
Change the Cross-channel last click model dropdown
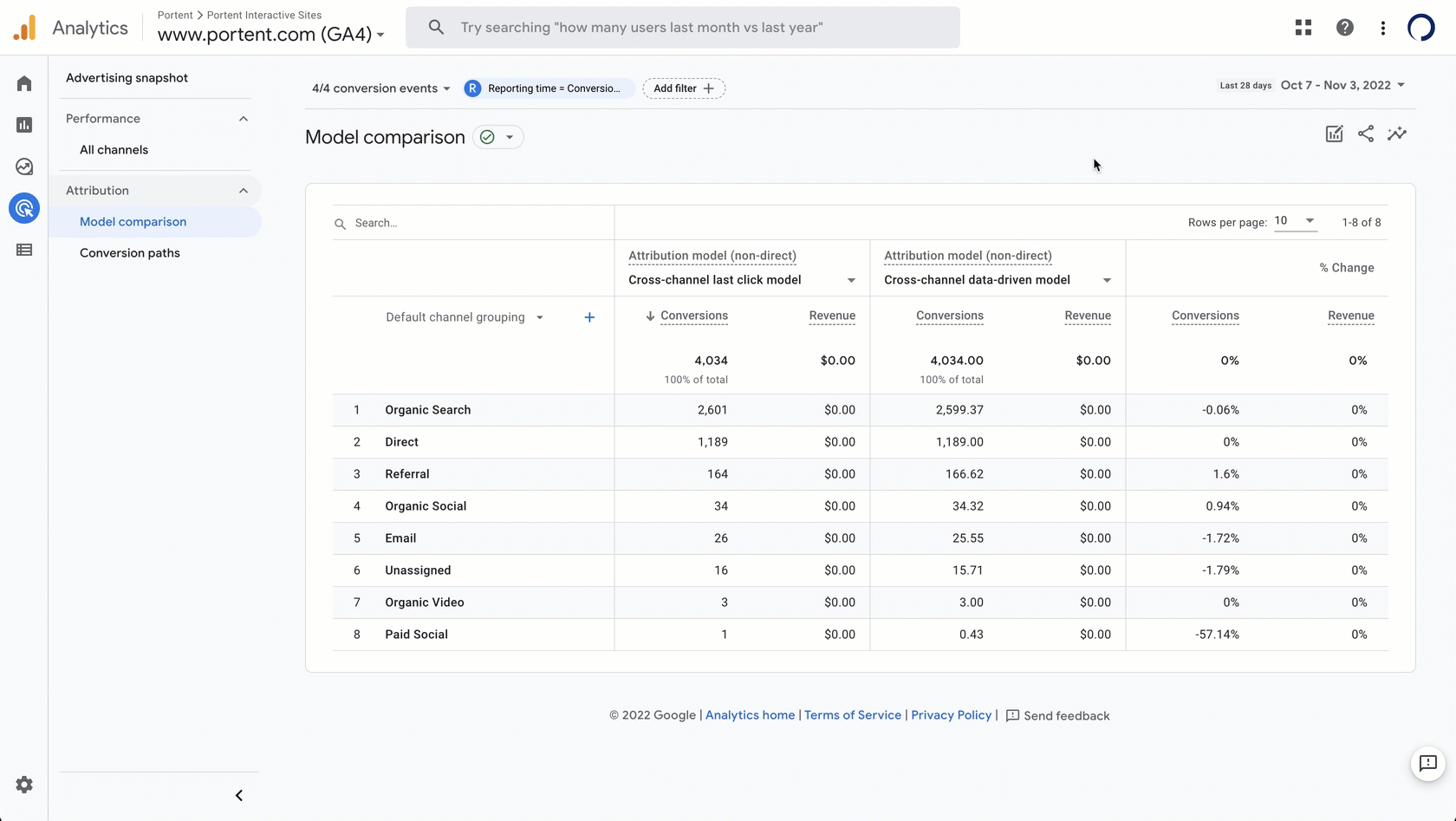[742, 280]
